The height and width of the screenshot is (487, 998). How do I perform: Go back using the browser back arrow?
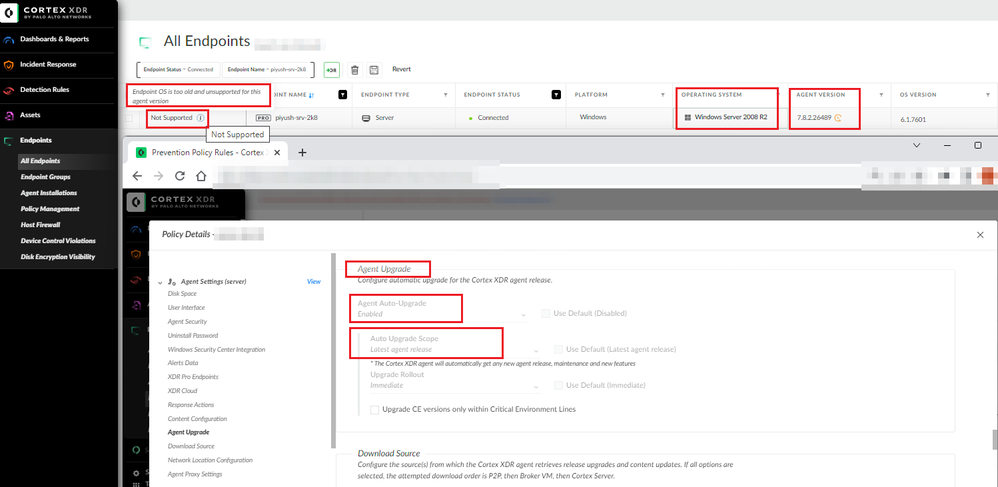pos(137,176)
